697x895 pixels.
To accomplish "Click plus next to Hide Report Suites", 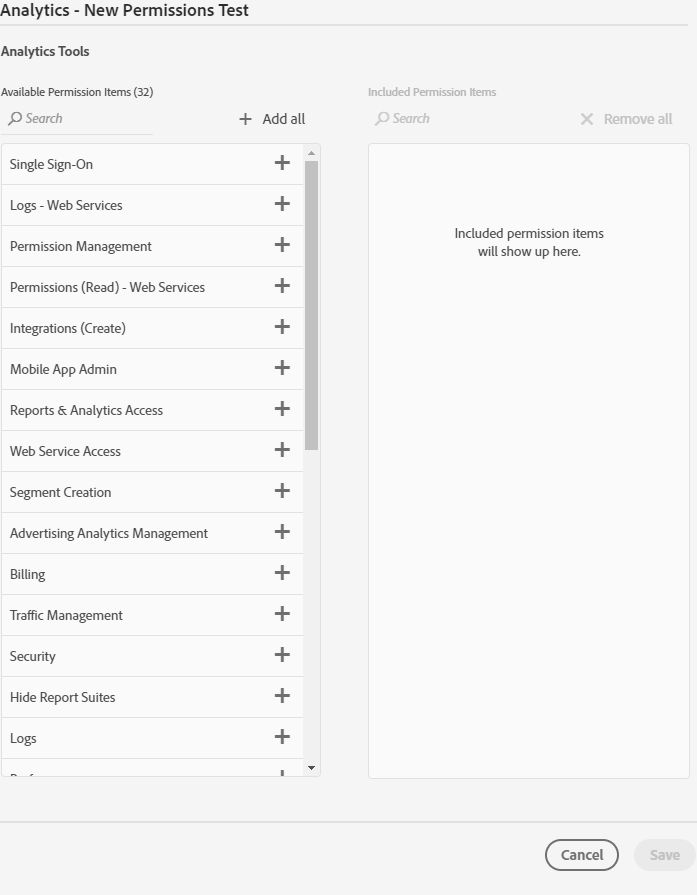I will [x=282, y=696].
